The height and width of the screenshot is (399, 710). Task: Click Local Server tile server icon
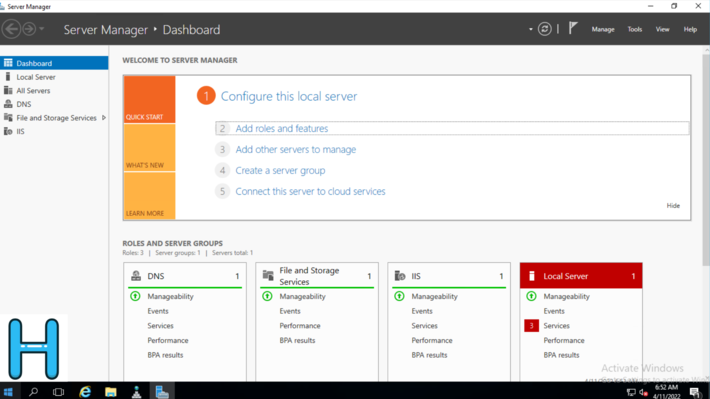coord(532,276)
